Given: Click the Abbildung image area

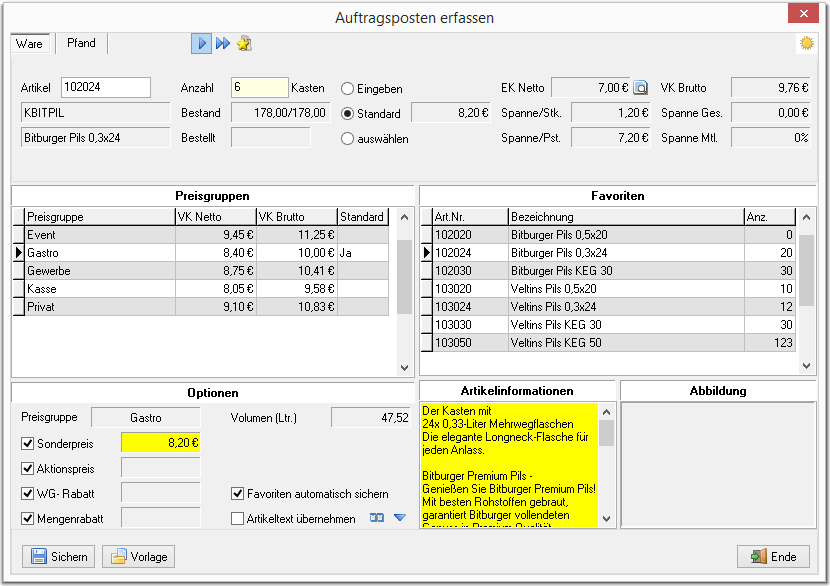Looking at the screenshot, I should (718, 465).
